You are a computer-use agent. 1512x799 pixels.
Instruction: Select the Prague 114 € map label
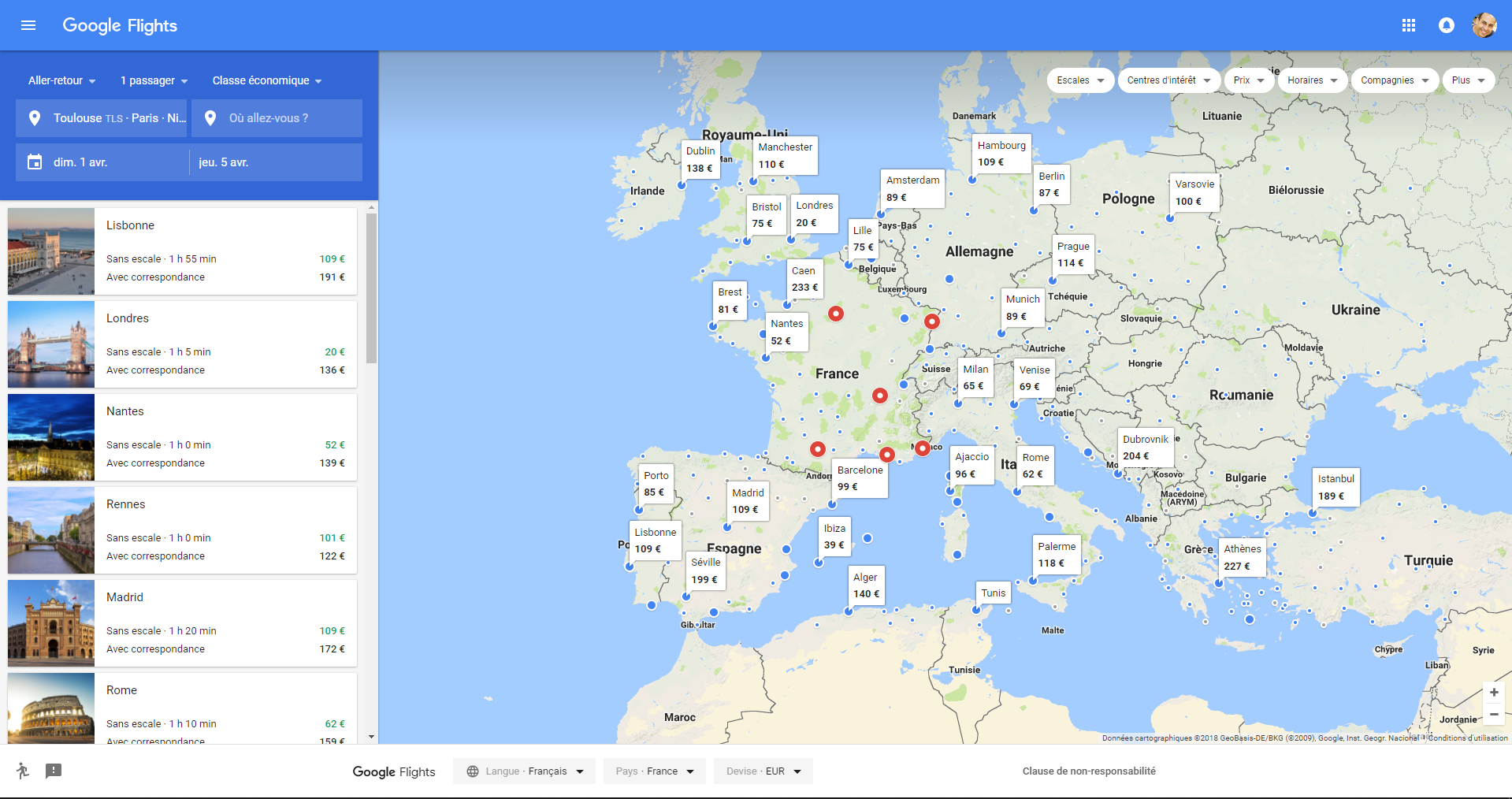[x=1074, y=255]
